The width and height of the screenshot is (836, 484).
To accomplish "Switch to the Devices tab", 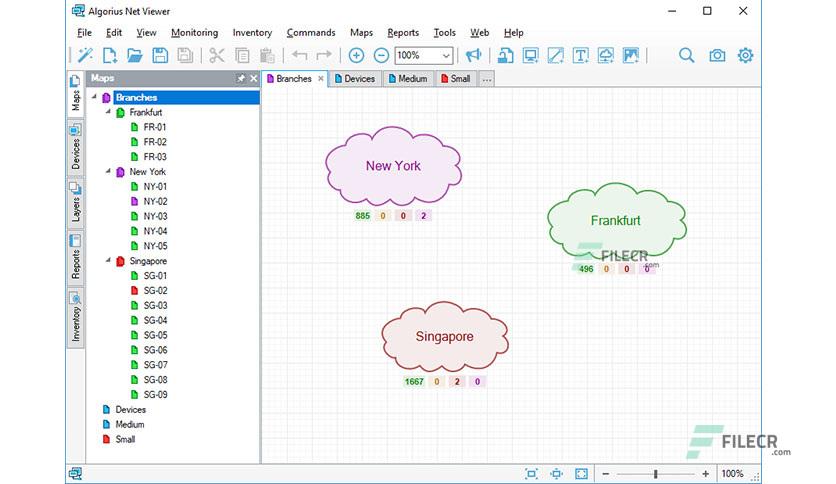I will point(355,79).
